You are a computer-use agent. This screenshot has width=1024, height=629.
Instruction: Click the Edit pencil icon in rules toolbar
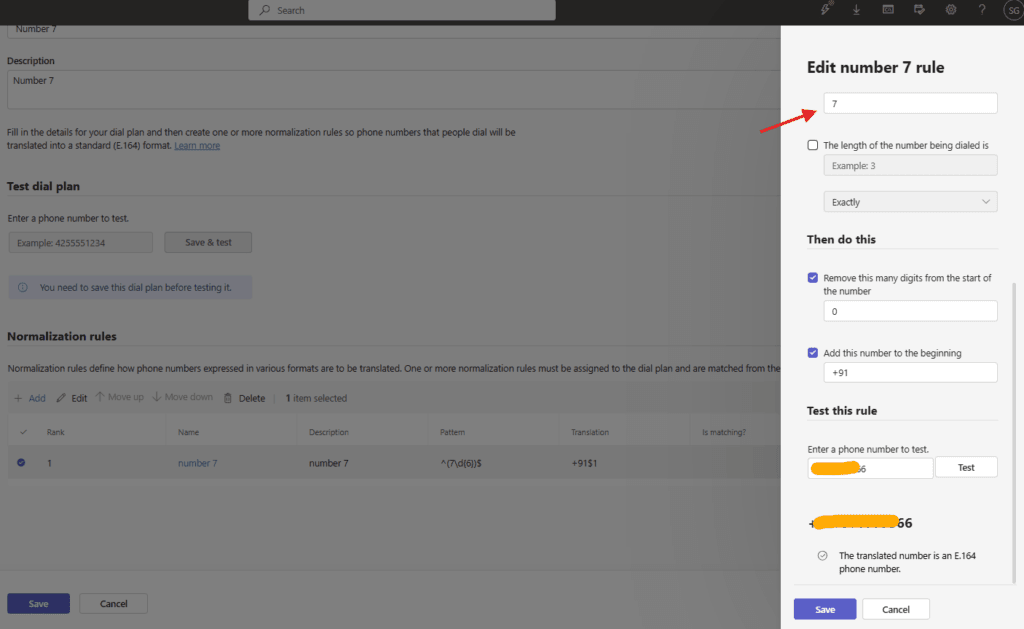61,398
